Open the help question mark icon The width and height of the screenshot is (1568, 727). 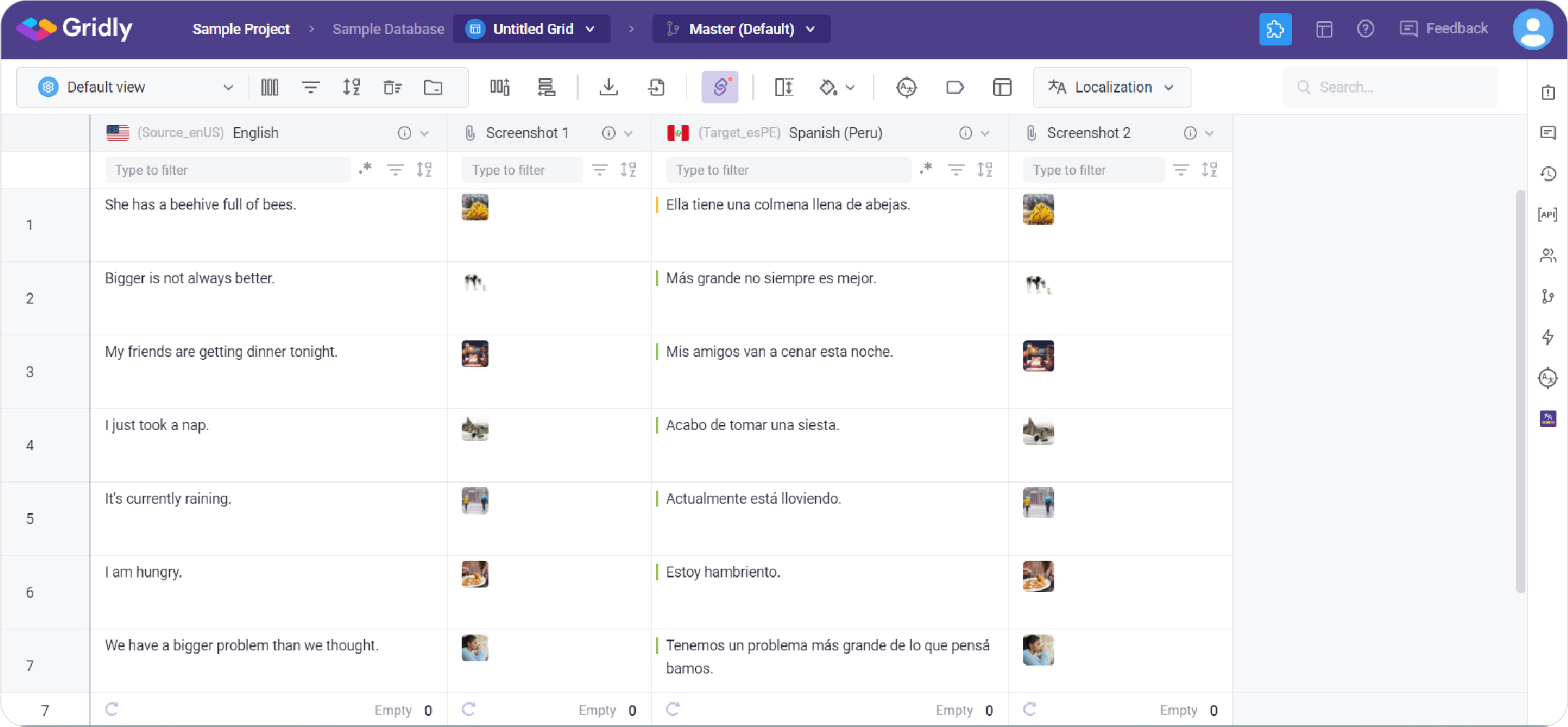tap(1366, 29)
